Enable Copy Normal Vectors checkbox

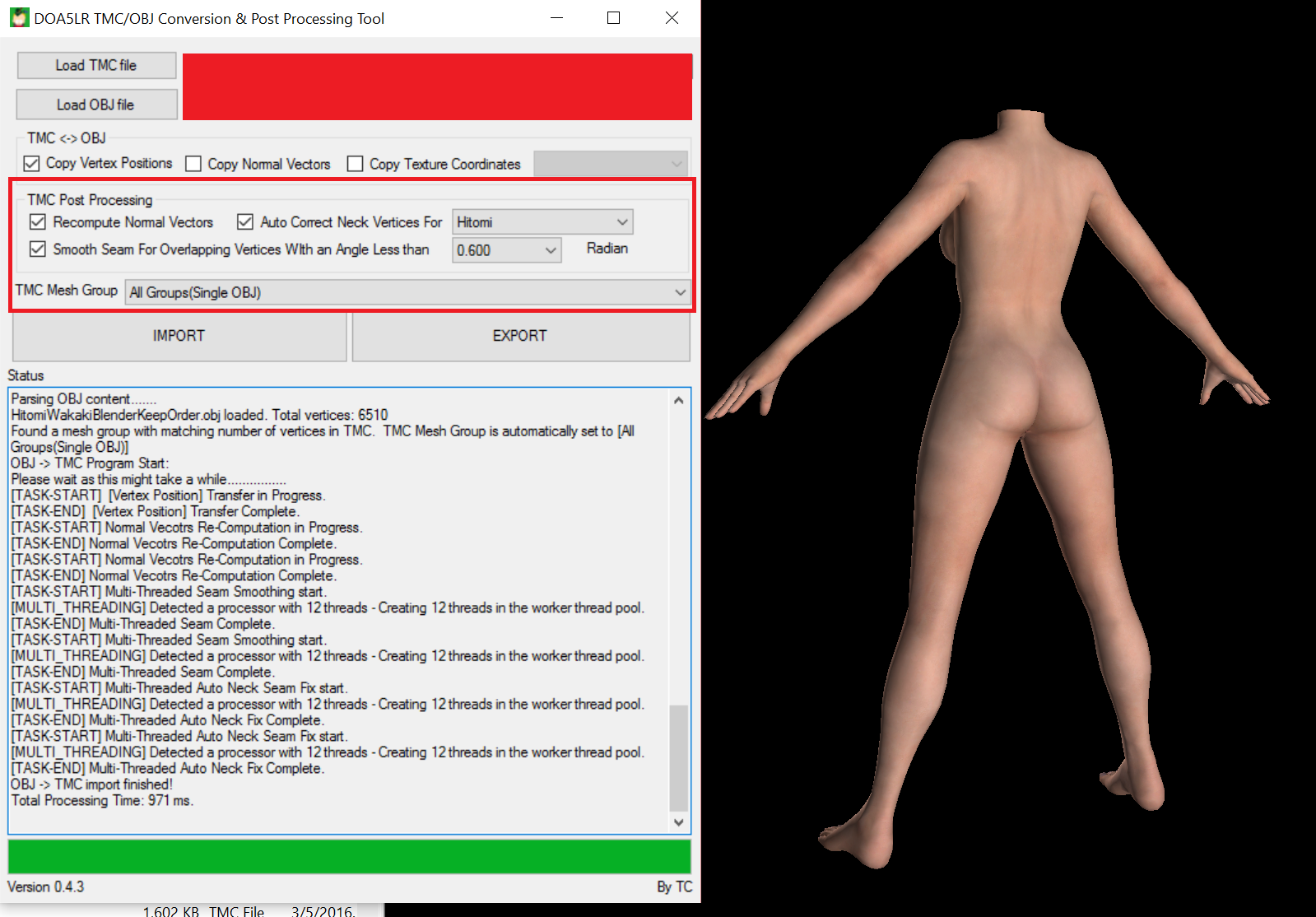pyautogui.click(x=194, y=164)
